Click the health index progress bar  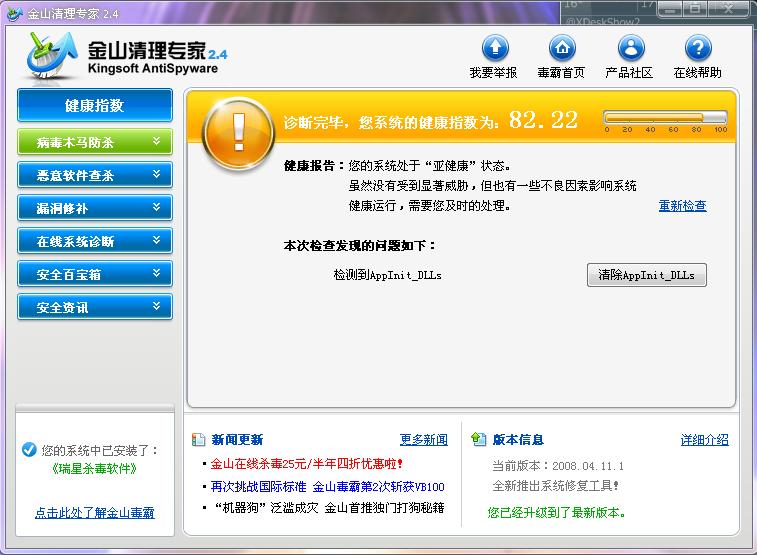point(665,117)
